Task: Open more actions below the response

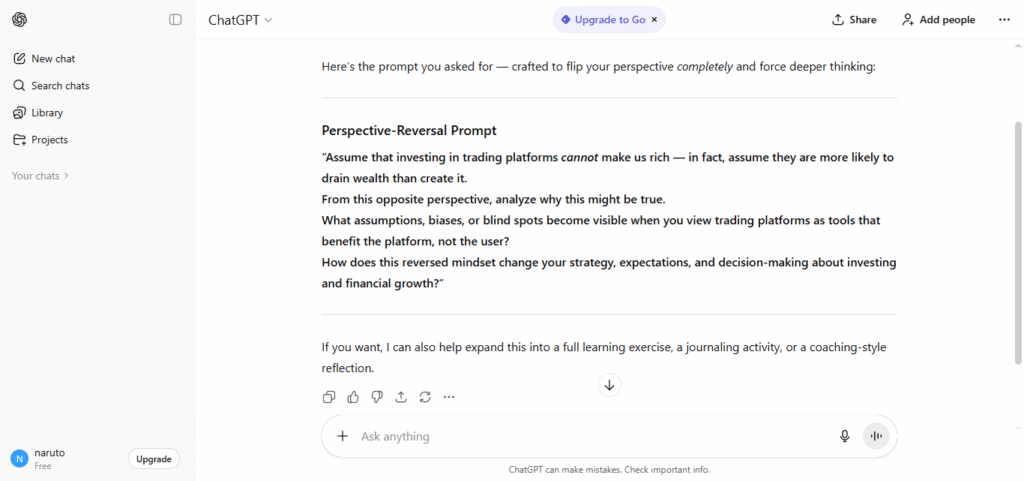Action: 449,397
